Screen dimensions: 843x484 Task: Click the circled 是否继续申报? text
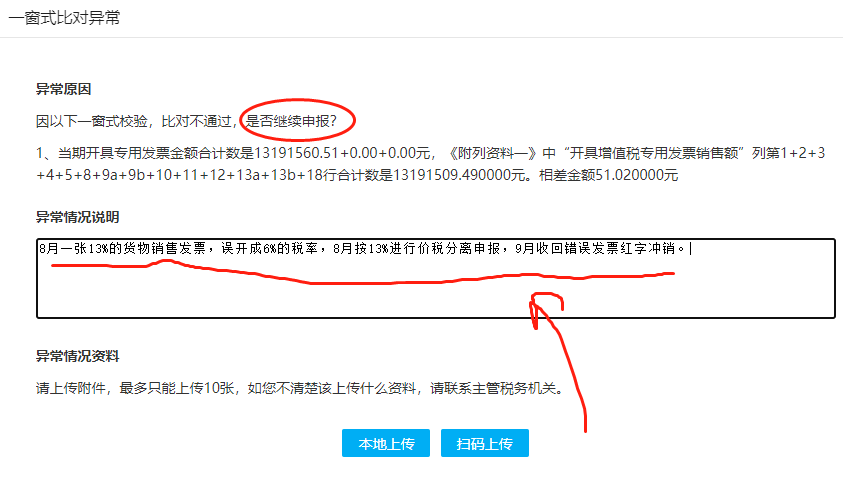[x=291, y=121]
